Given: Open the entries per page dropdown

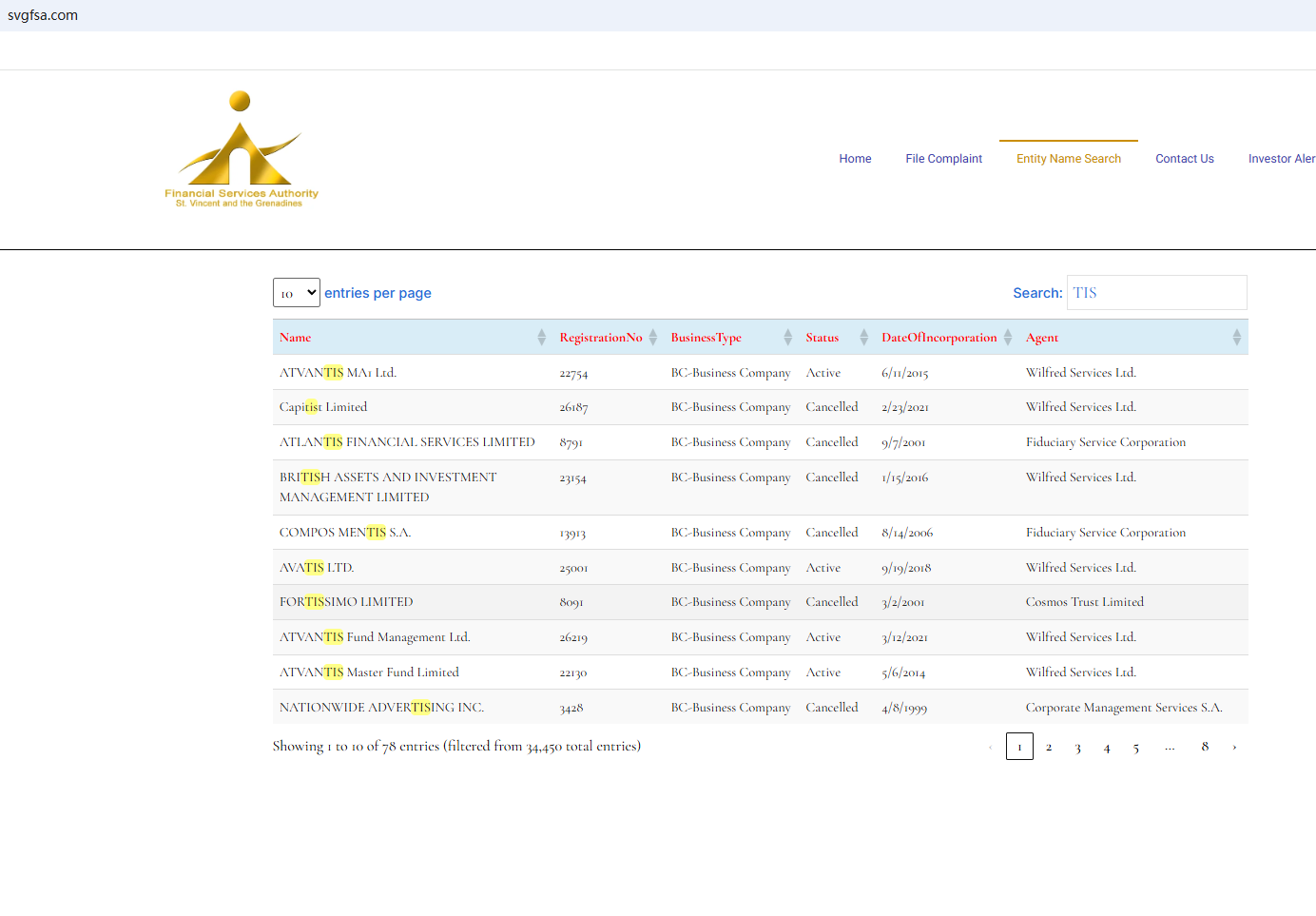Looking at the screenshot, I should [297, 293].
